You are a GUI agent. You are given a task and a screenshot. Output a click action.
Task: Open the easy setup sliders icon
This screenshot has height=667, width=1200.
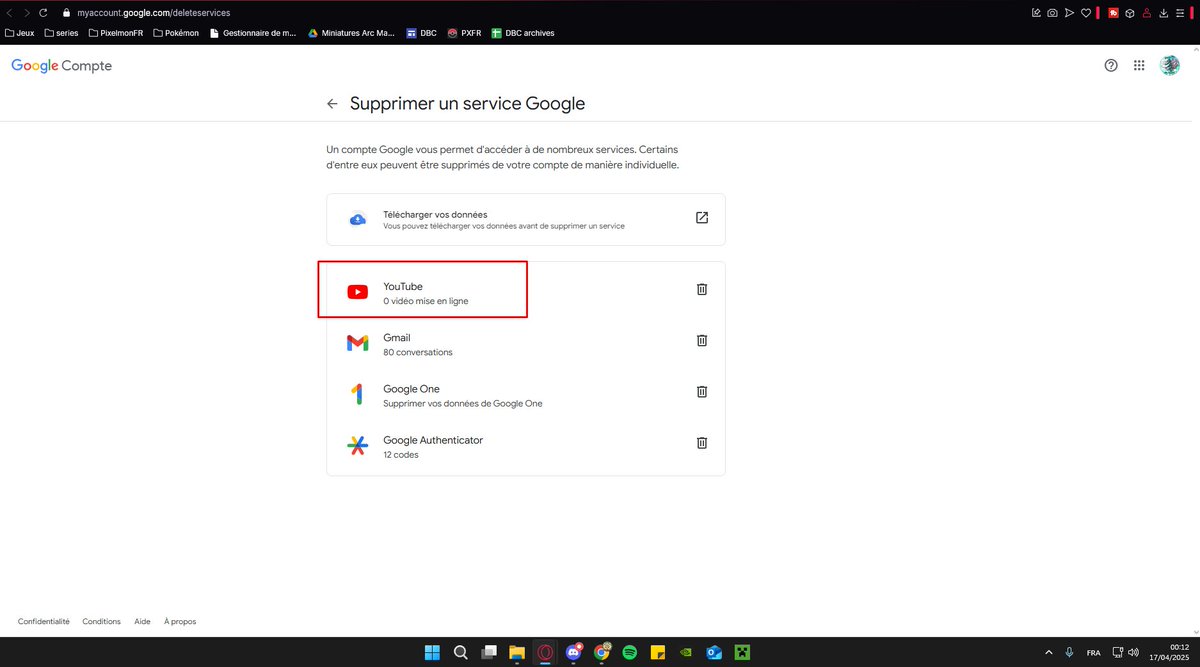[x=1178, y=13]
